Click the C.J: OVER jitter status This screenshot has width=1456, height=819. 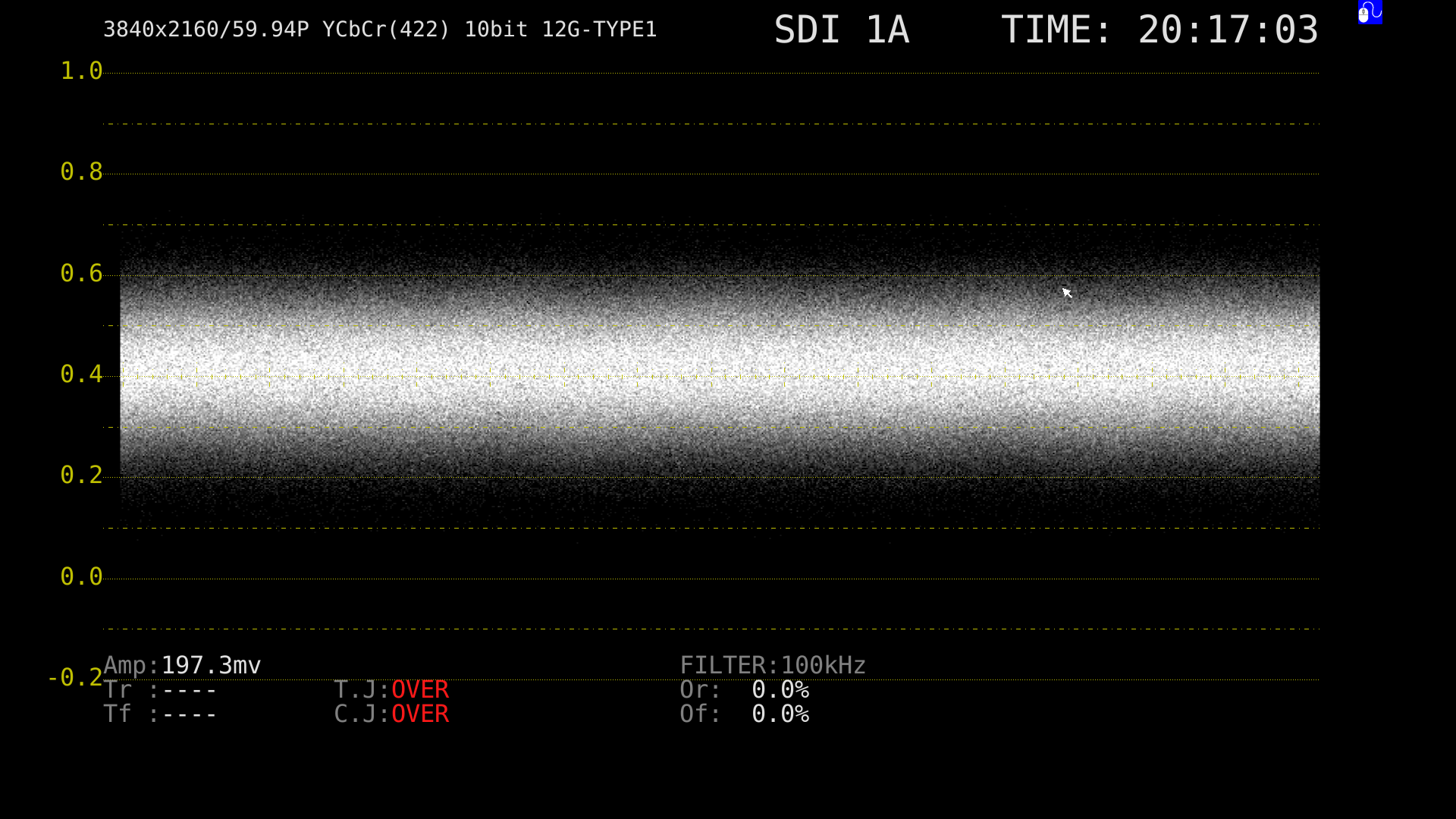[391, 714]
